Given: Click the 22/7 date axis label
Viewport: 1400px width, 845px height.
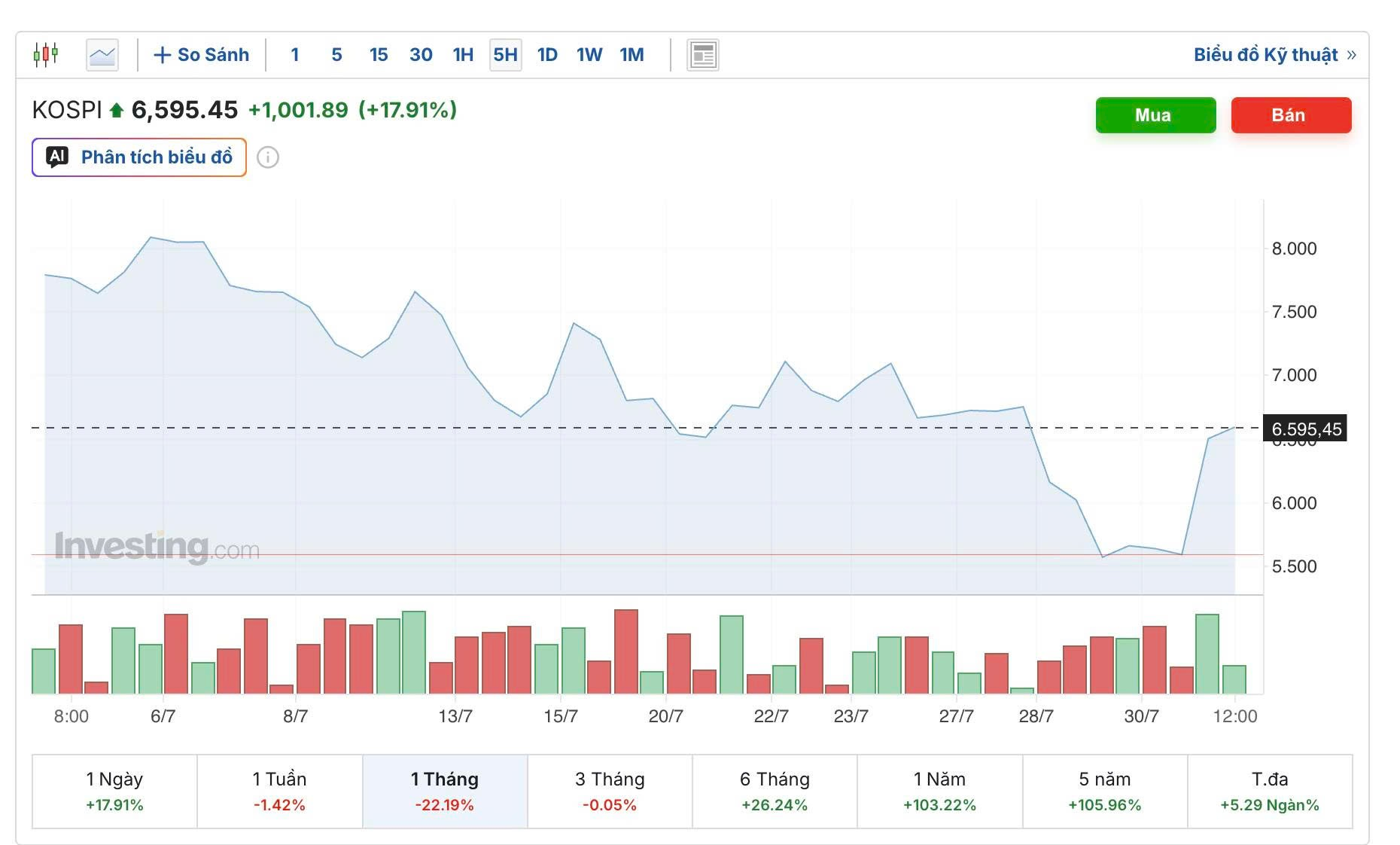Looking at the screenshot, I should pyautogui.click(x=772, y=716).
